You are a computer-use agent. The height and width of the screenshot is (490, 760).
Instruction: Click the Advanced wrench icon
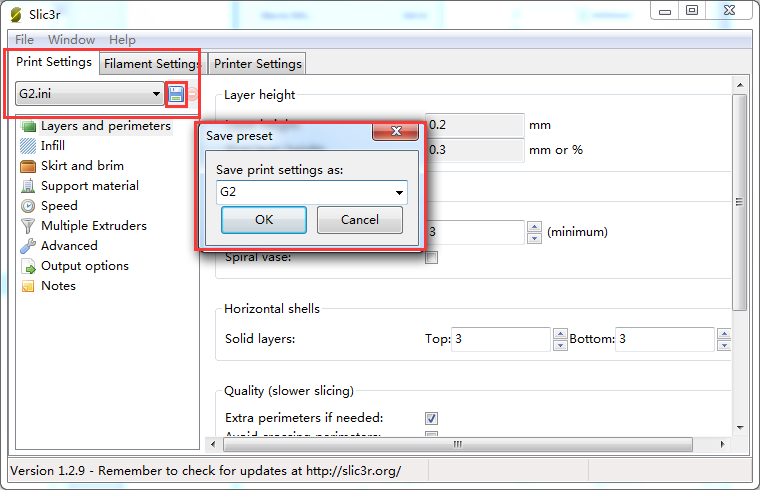coord(28,246)
